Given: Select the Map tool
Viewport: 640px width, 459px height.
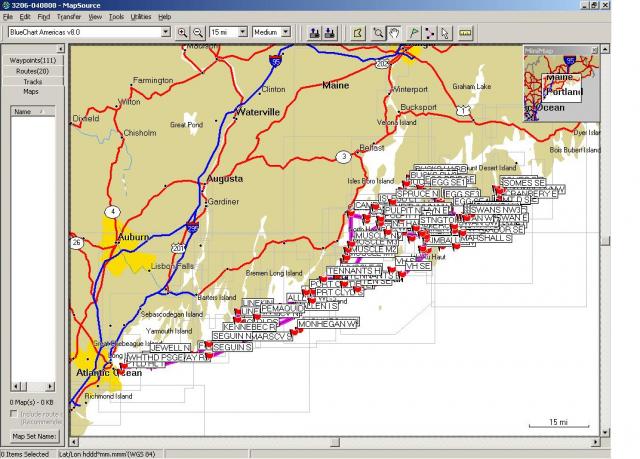Looking at the screenshot, I should click(358, 33).
